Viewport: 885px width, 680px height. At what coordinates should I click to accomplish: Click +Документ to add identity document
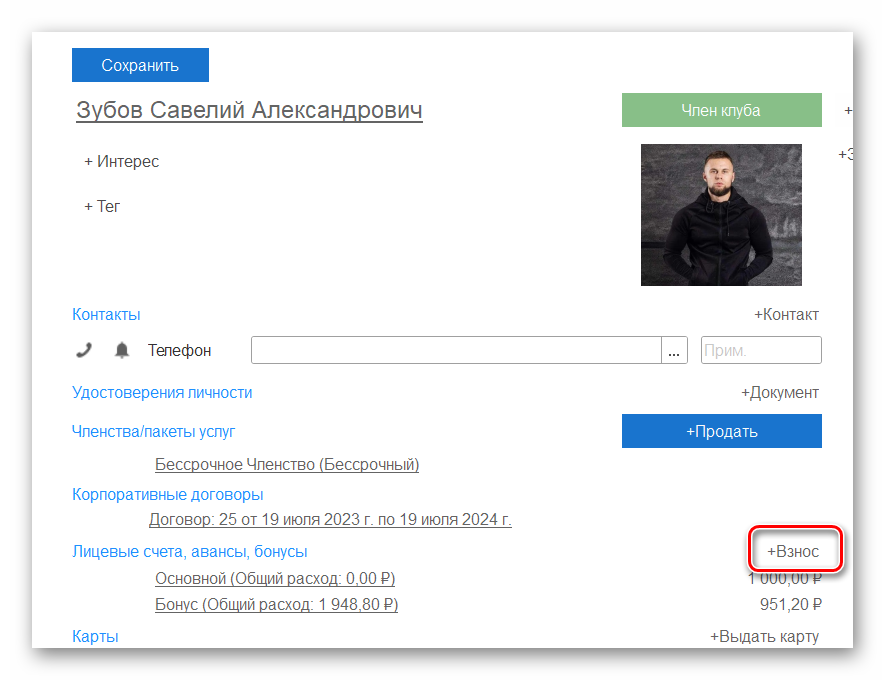(x=779, y=392)
